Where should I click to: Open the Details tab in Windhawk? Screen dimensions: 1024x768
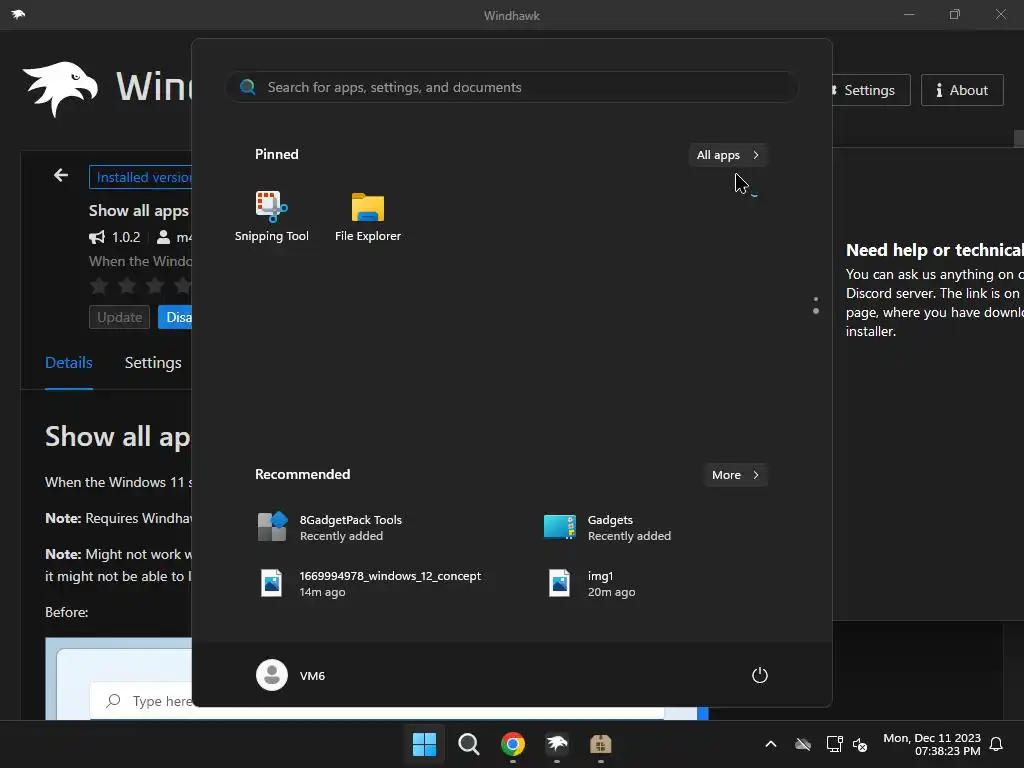(69, 362)
